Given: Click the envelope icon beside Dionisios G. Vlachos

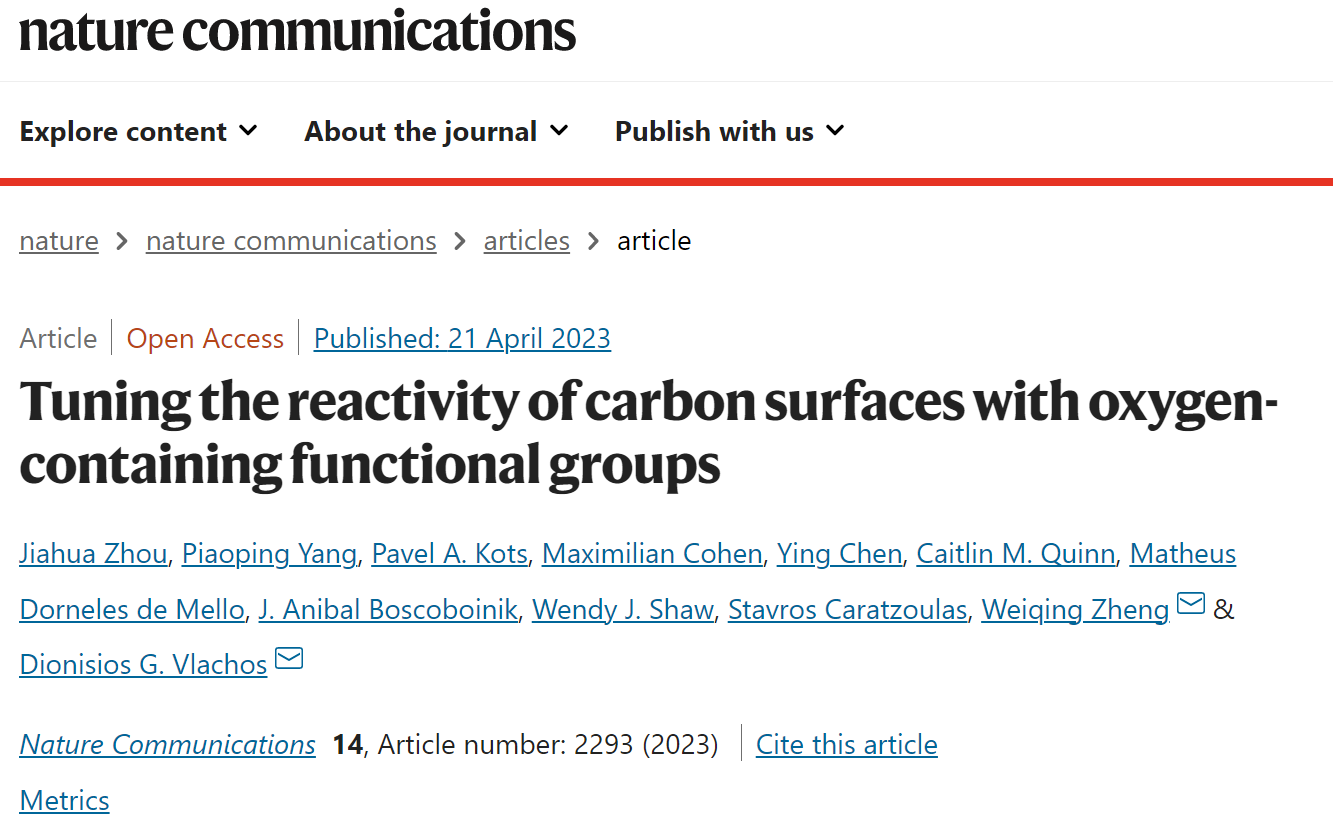Looking at the screenshot, I should [x=289, y=659].
